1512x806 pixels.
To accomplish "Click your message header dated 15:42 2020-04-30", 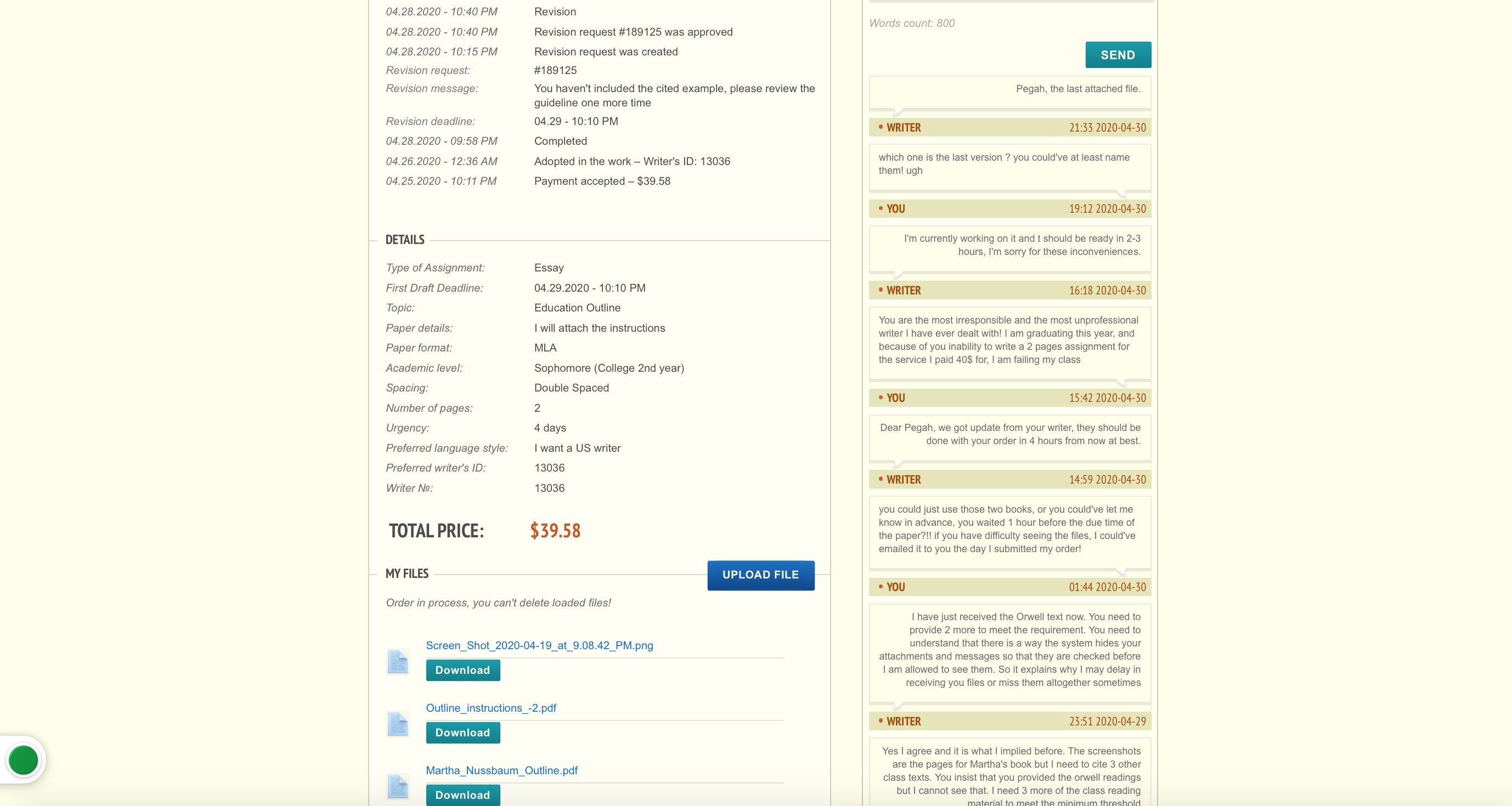I will click(1009, 398).
